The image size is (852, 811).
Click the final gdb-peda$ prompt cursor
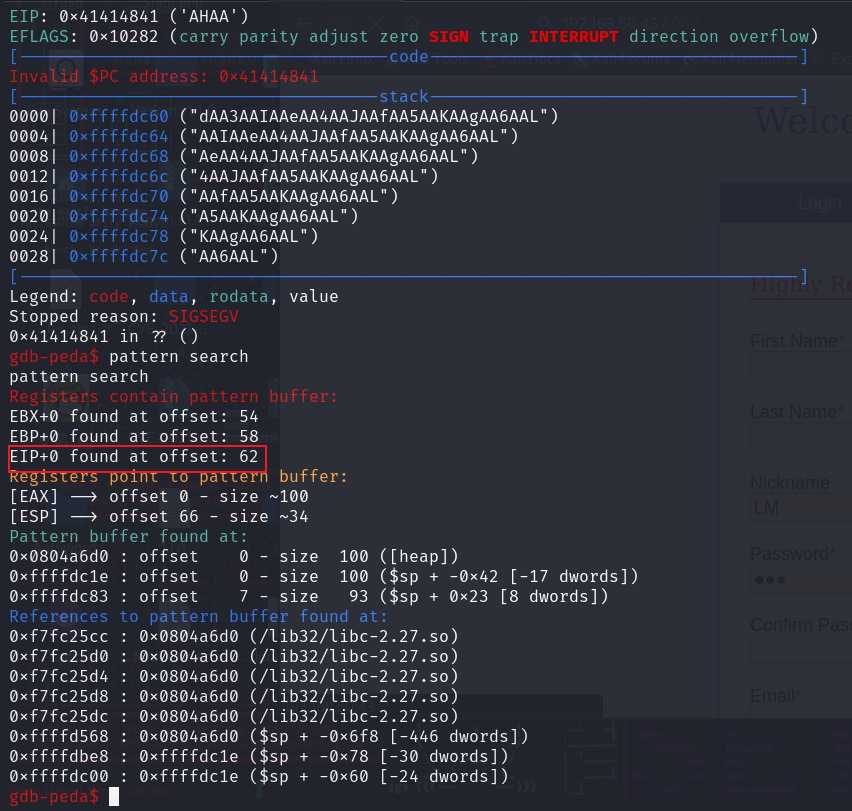114,797
